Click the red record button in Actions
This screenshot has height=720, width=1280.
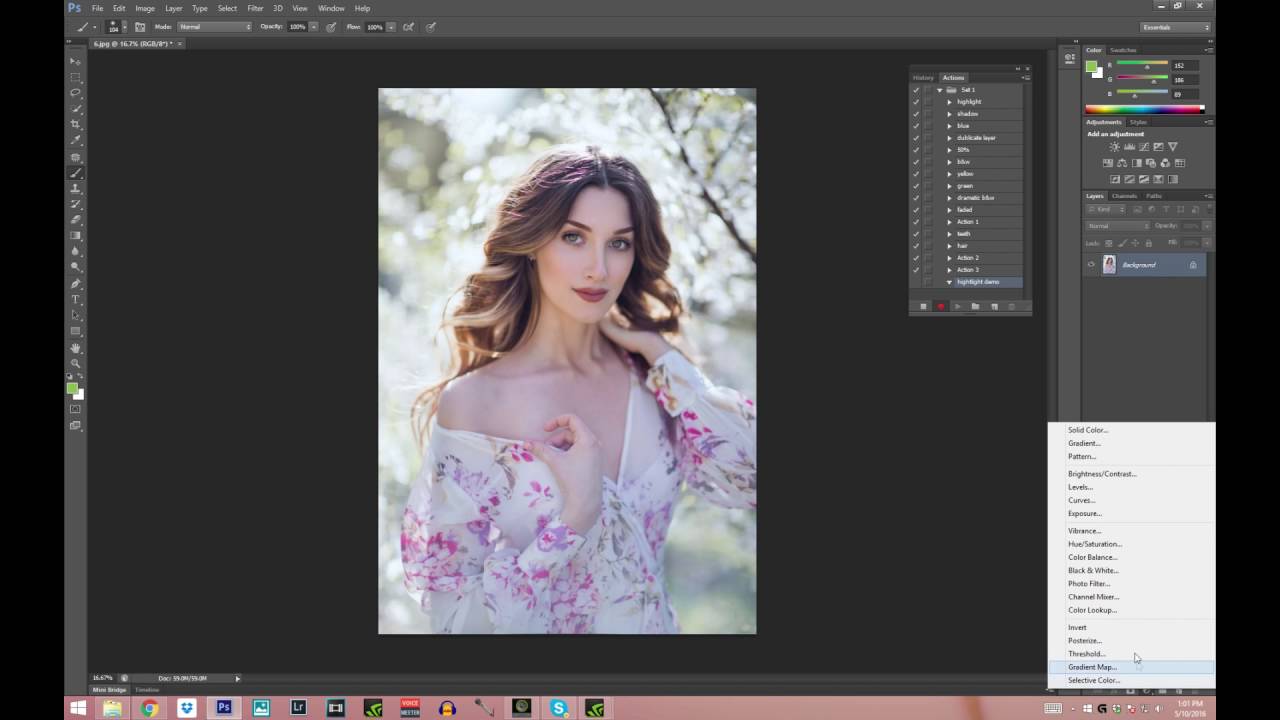coord(941,306)
